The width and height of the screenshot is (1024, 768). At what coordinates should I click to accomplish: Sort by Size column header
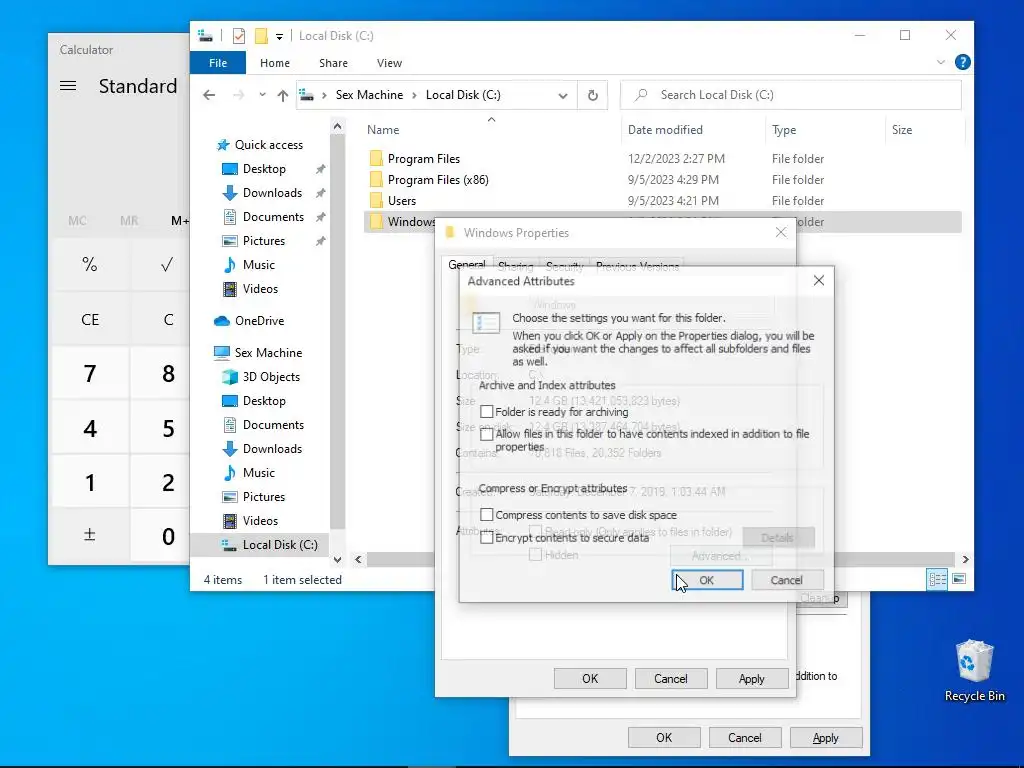click(902, 130)
